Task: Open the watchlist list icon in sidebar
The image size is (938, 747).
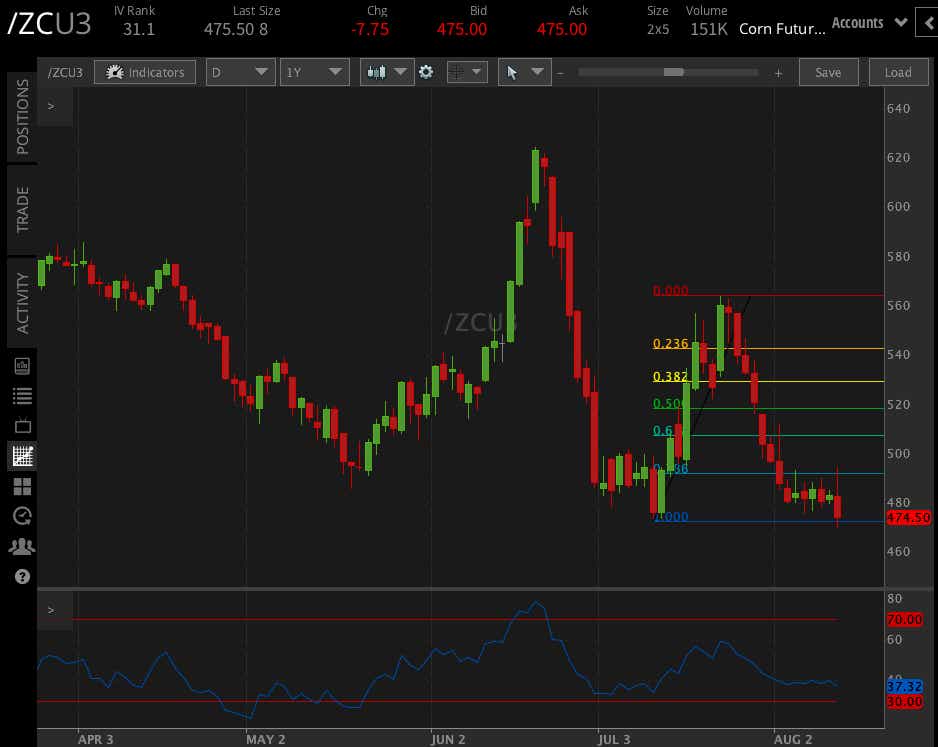Action: [22, 395]
